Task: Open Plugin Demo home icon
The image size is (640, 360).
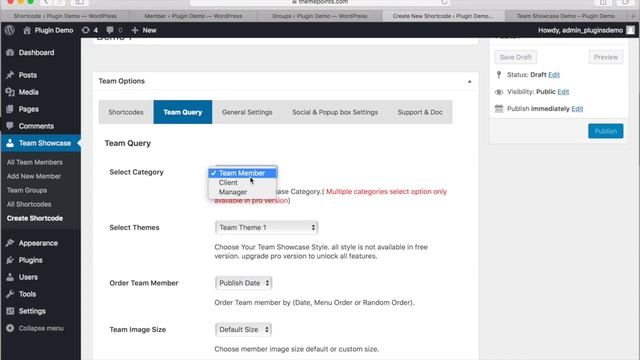Action: 27,30
